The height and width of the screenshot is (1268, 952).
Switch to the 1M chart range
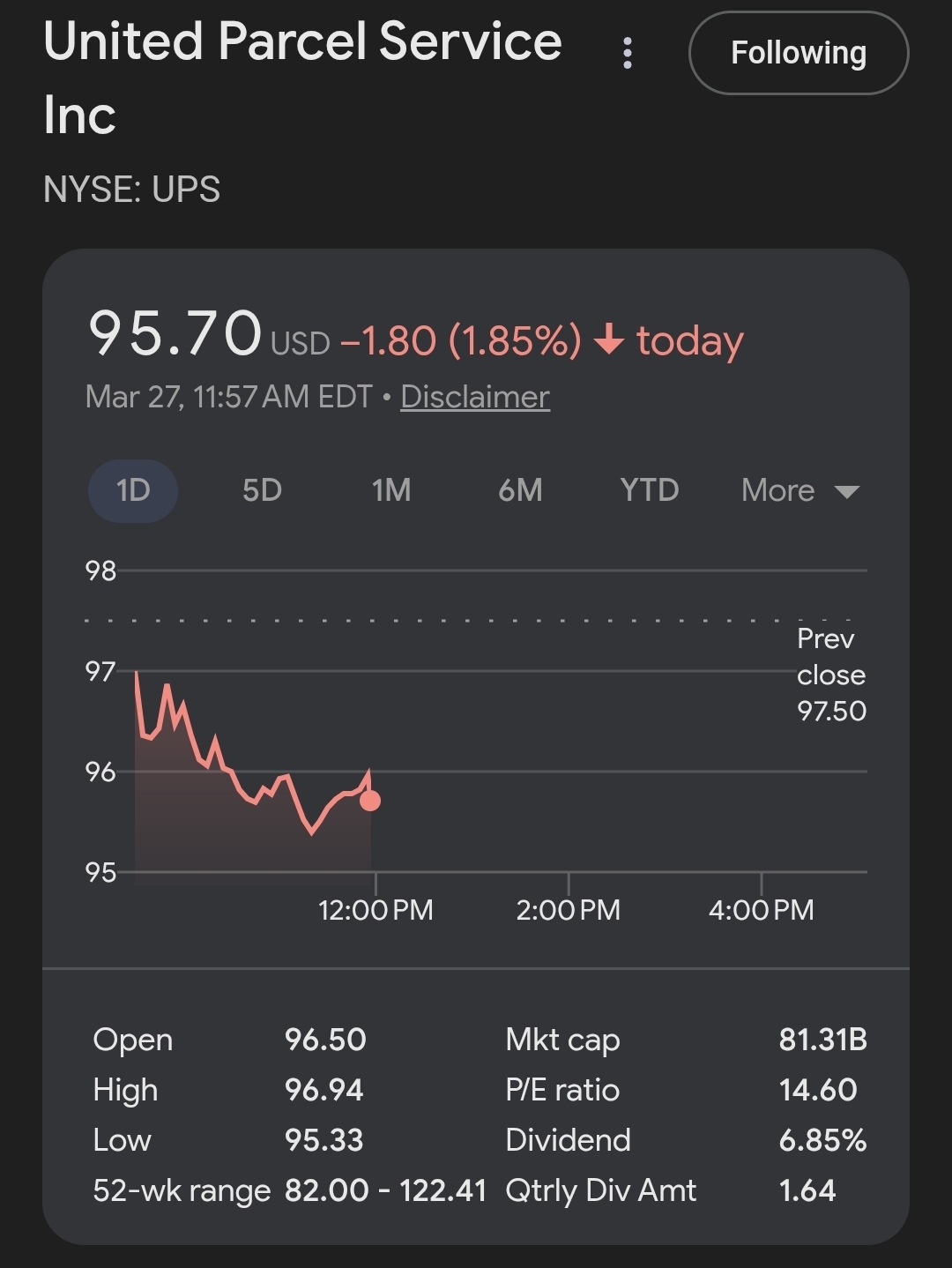tap(390, 490)
